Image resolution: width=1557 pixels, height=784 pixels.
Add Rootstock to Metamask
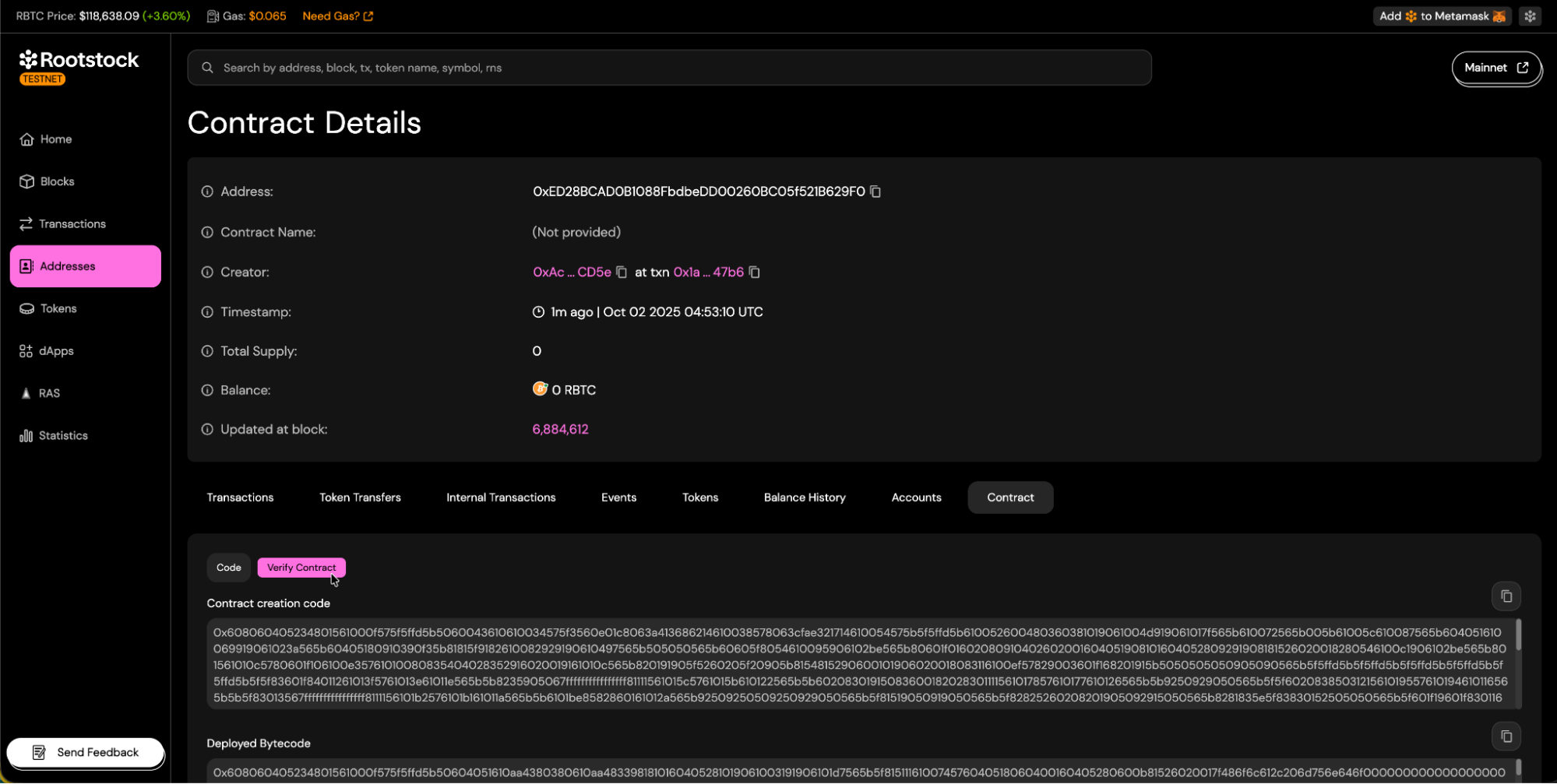[x=1442, y=16]
